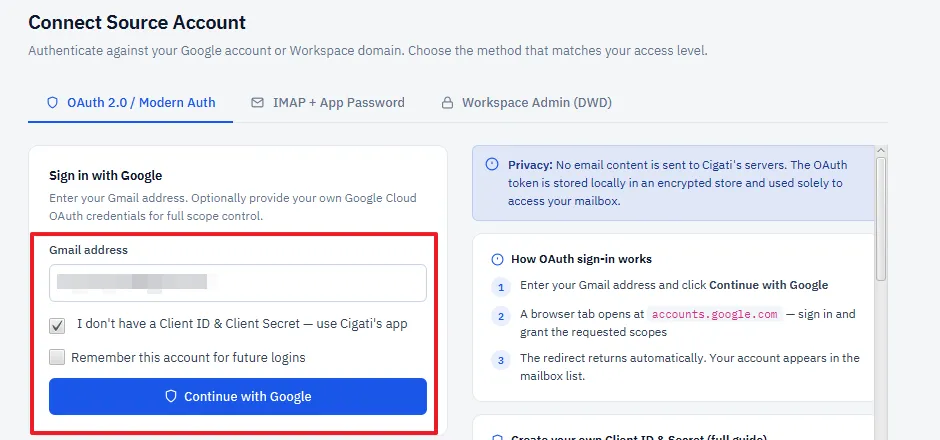Uncheck the use Cigati's app checkbox
Viewport: 940px width, 440px height.
(x=57, y=326)
